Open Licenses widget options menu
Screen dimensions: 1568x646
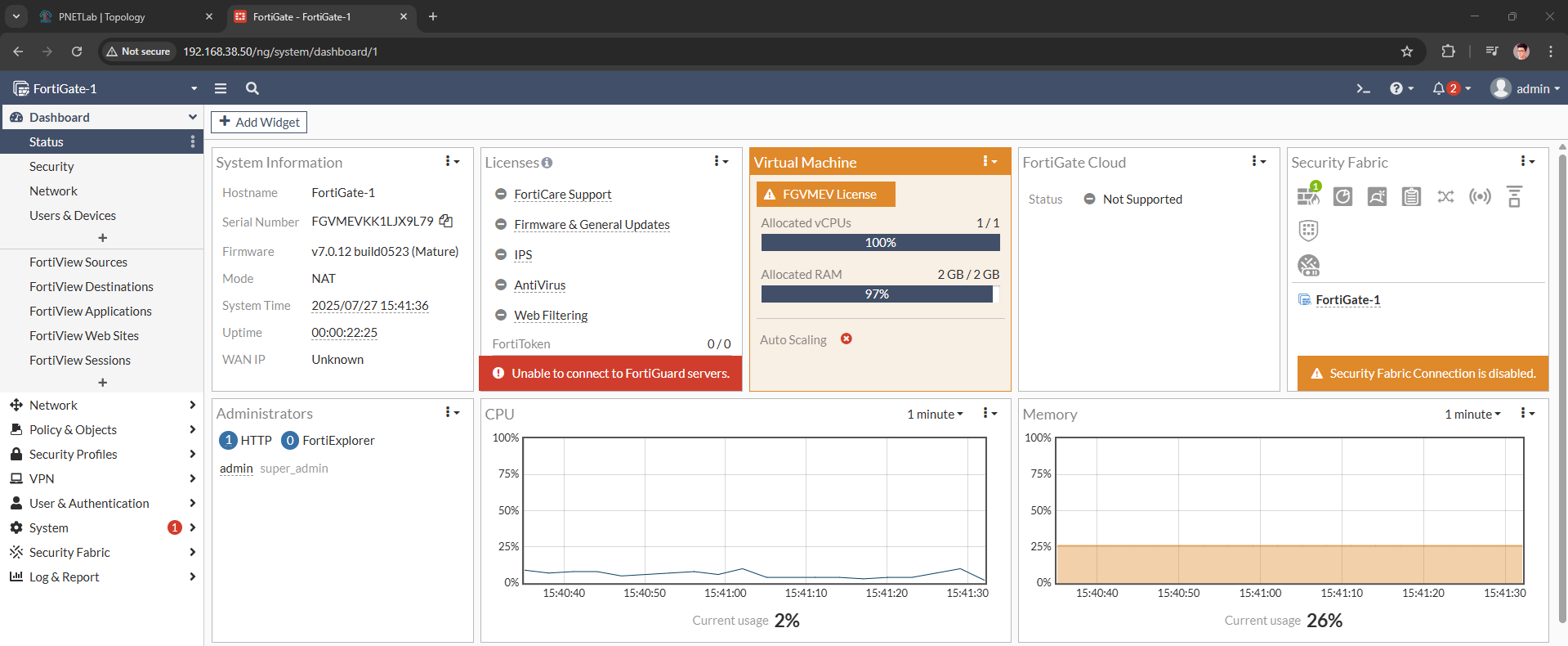tap(721, 161)
